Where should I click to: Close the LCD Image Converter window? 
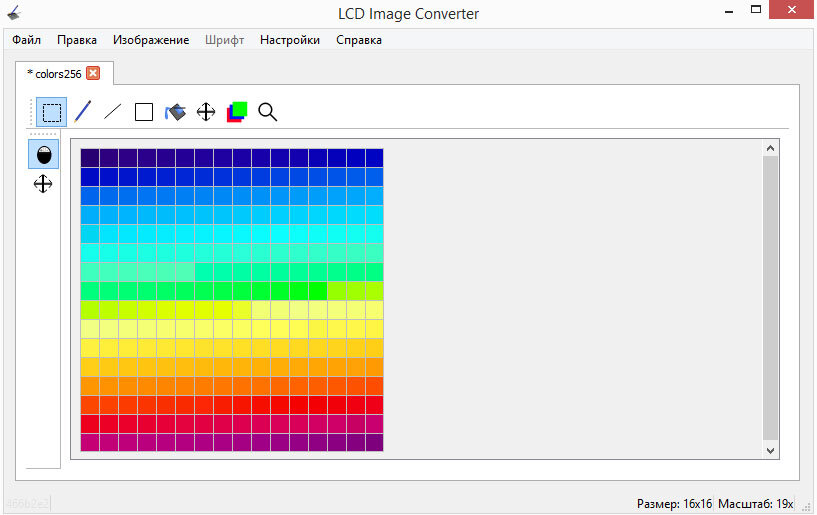pos(792,9)
